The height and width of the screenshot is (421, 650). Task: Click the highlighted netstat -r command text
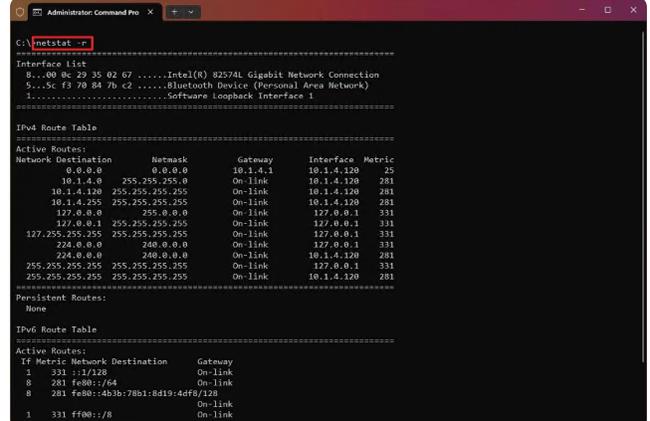tap(61, 43)
